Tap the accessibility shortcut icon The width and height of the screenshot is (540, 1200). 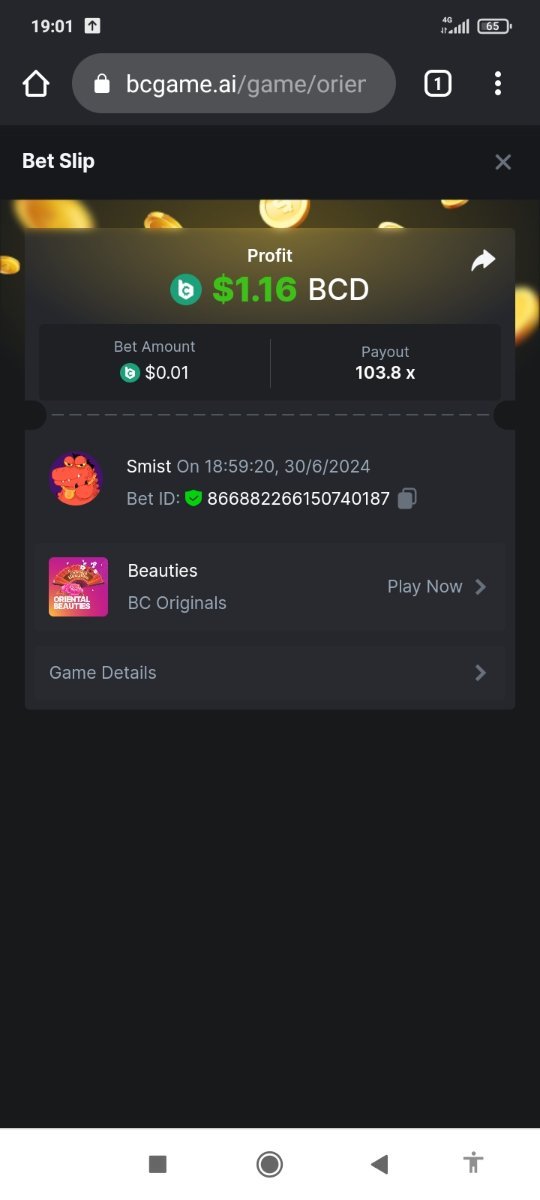(474, 1163)
